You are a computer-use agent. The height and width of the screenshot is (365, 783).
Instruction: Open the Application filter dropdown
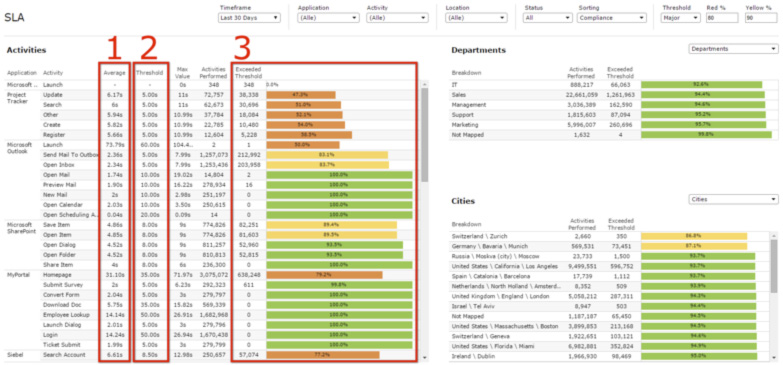click(328, 17)
